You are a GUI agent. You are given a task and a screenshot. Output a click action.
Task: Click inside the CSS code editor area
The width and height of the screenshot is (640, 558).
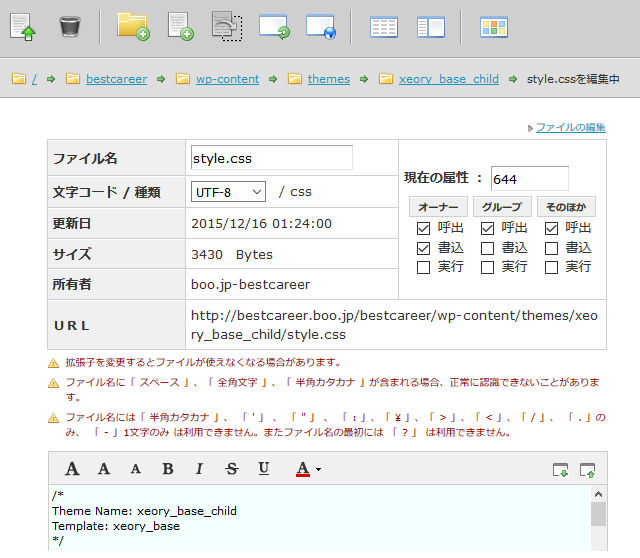[x=320, y=518]
